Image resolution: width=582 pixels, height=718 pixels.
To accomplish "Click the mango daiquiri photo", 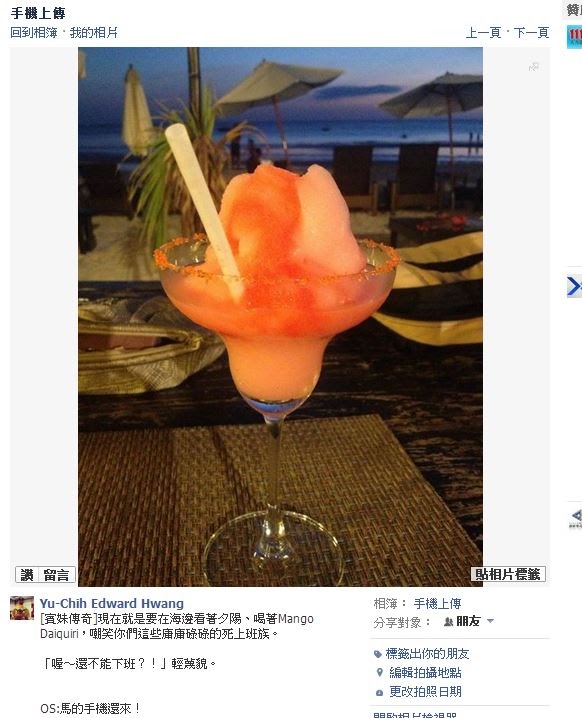I will [280, 316].
